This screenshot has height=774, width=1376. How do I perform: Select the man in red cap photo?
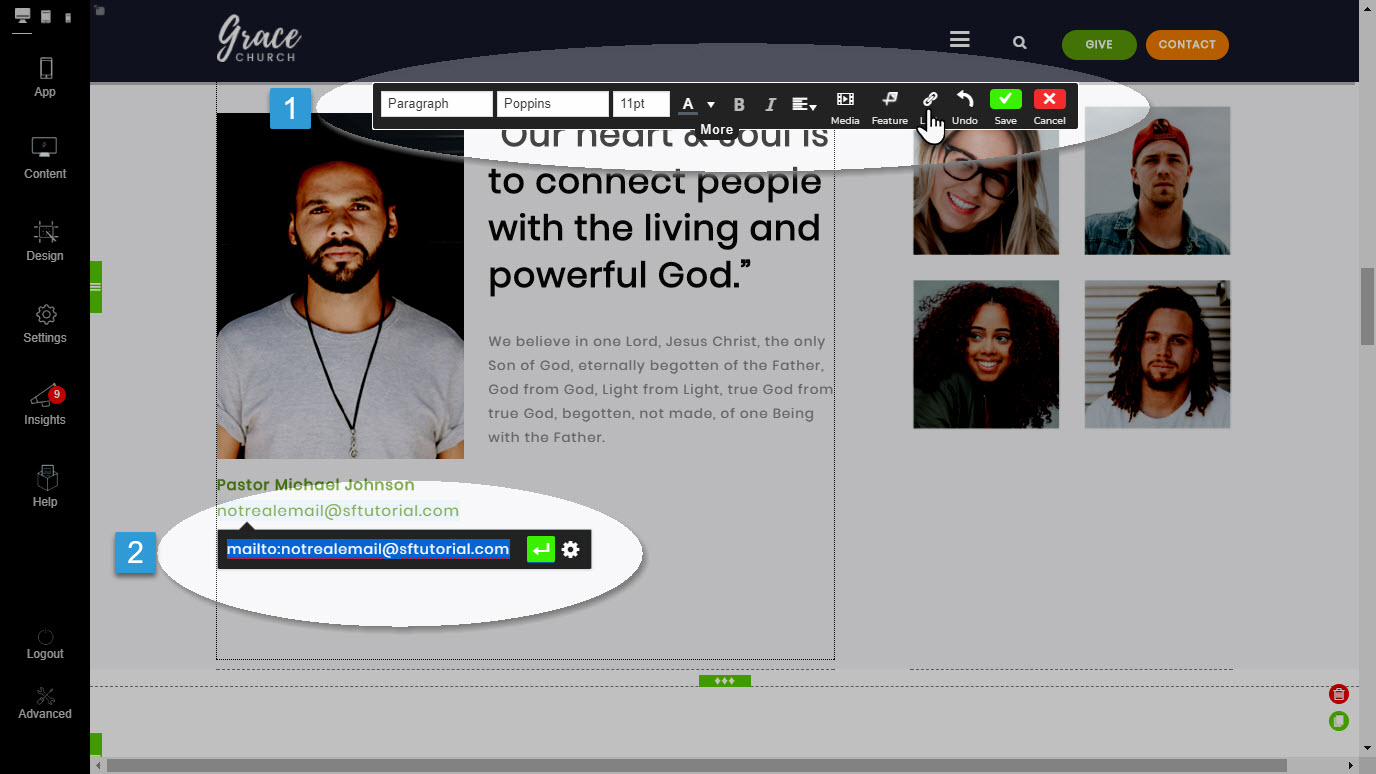tap(1157, 181)
